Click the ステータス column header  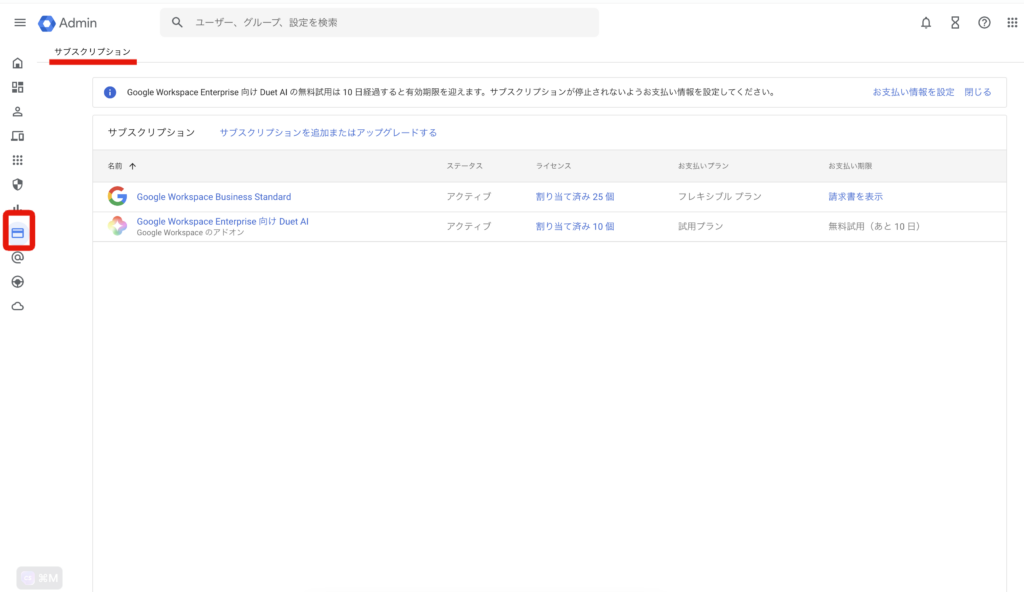[464, 166]
